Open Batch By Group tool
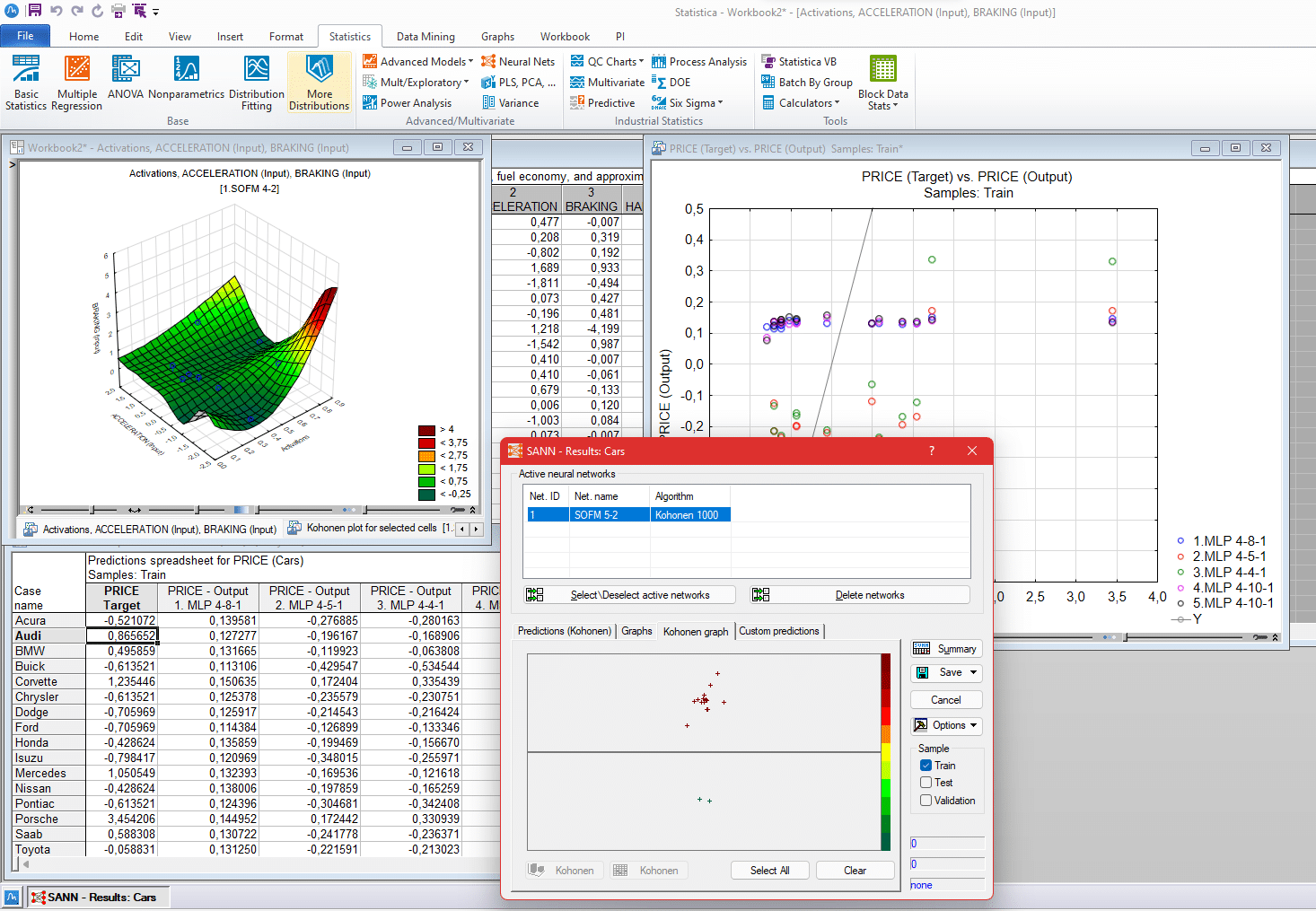Screen dimensions: 1316x911 (807, 82)
